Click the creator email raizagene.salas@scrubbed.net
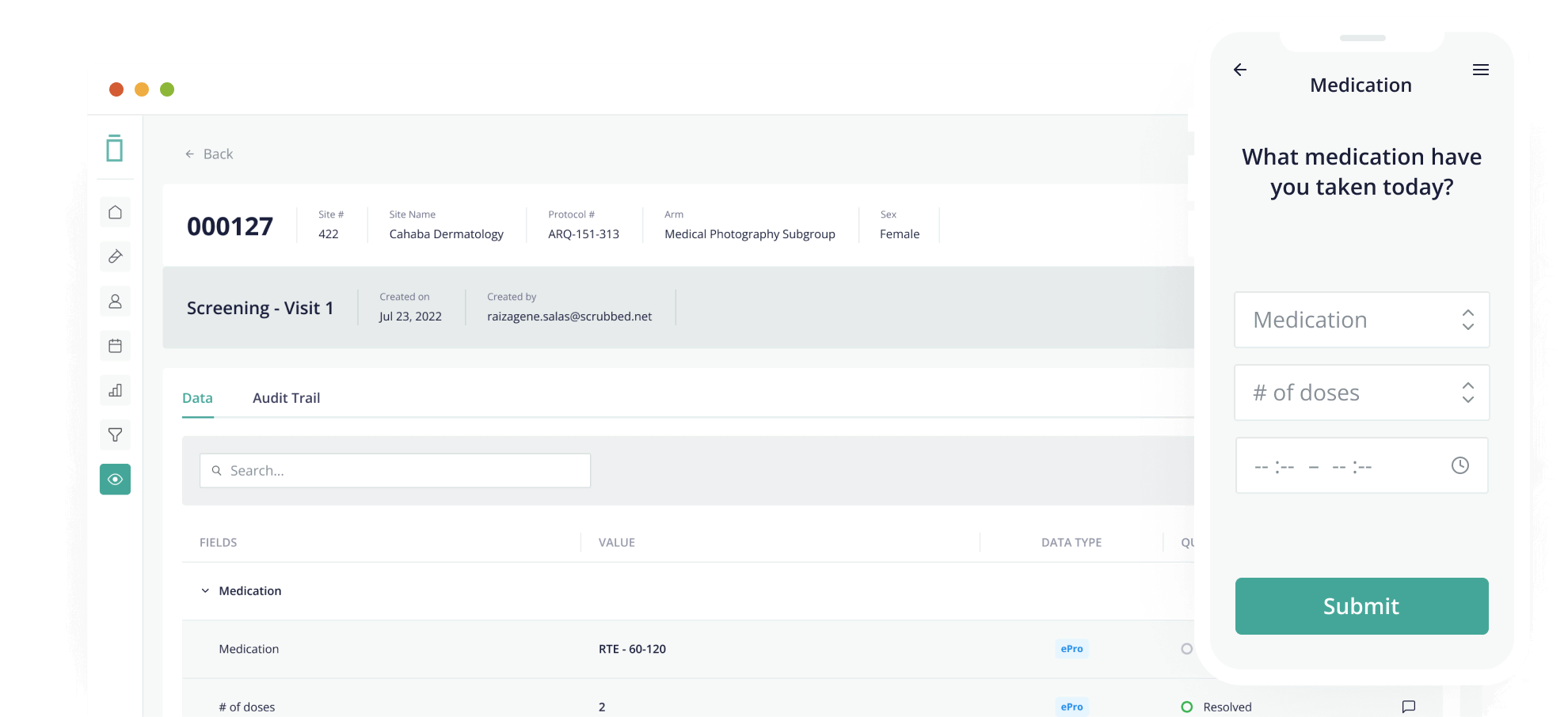 coord(569,317)
